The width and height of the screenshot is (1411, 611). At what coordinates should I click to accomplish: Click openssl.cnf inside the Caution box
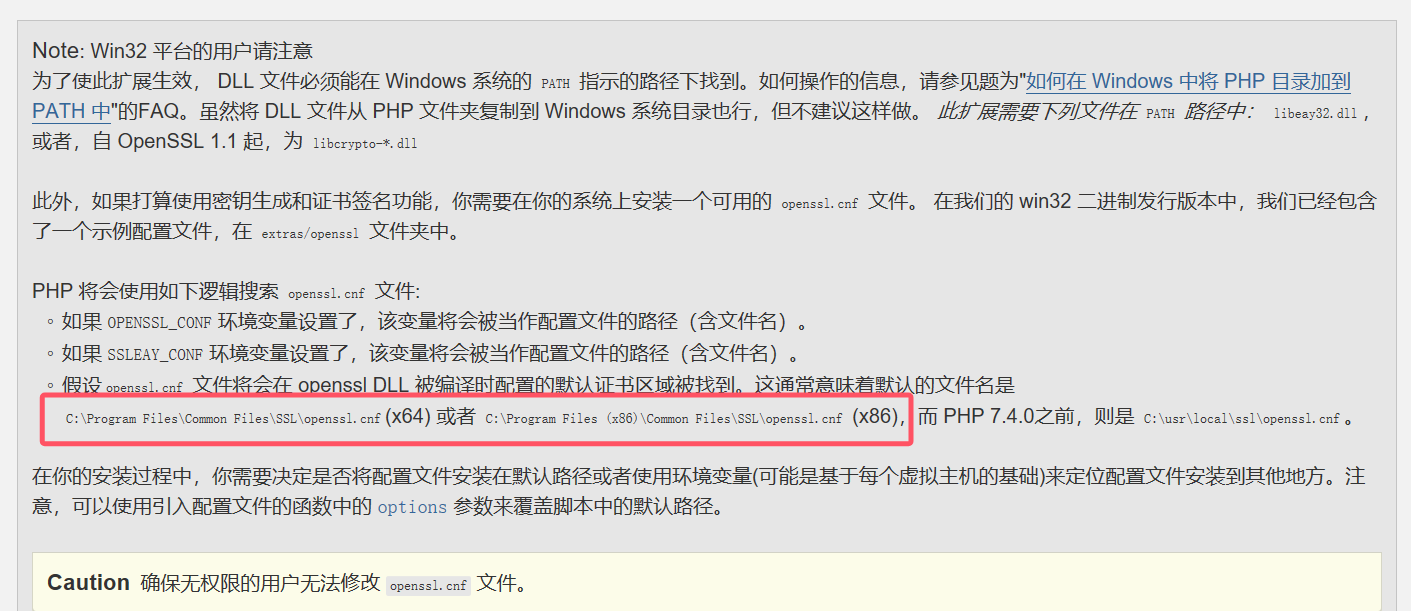pyautogui.click(x=428, y=585)
